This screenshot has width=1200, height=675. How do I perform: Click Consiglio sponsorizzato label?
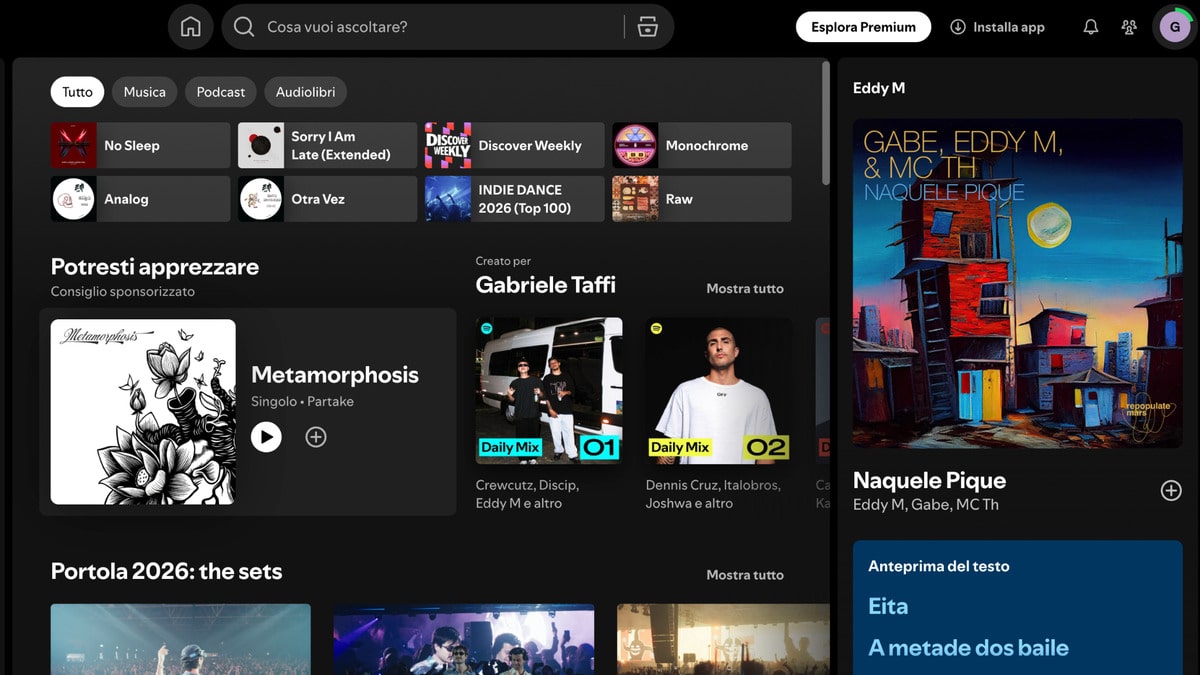point(123,292)
